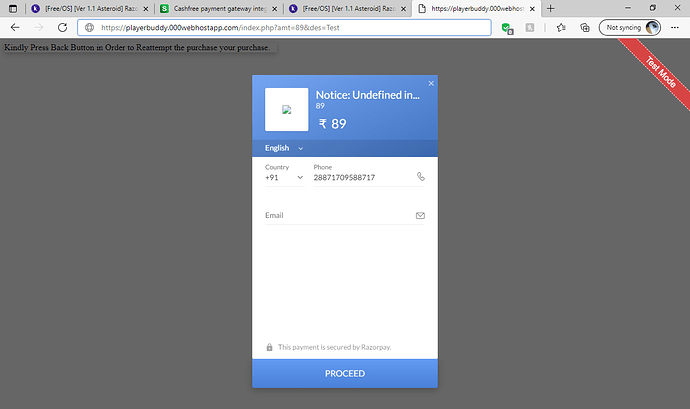This screenshot has width=690, height=409.
Task: Open the green shield extension icon
Action: click(x=507, y=28)
